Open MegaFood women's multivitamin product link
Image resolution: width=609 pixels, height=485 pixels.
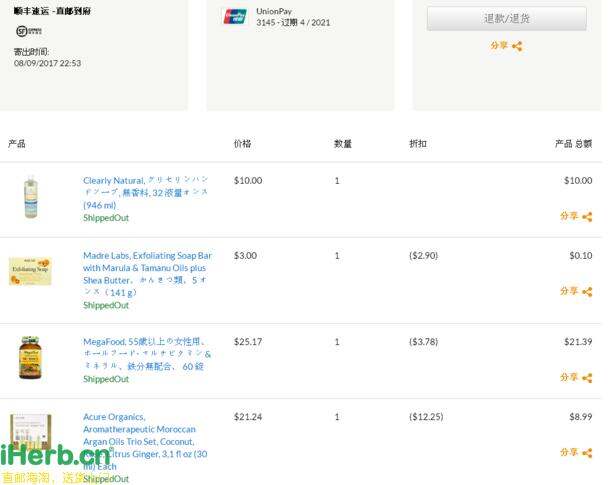pos(147,354)
